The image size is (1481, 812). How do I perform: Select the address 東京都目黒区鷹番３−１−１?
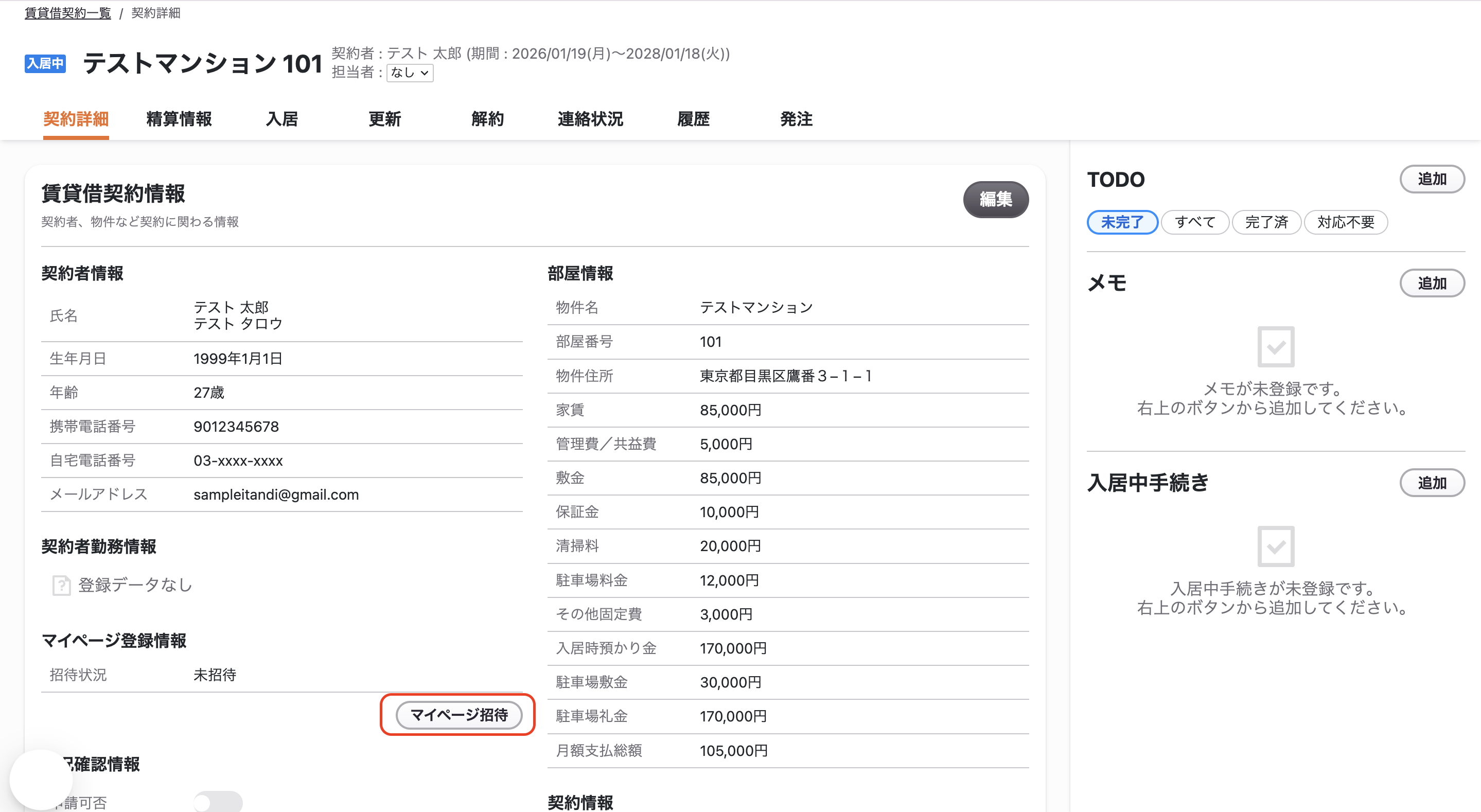tap(786, 376)
